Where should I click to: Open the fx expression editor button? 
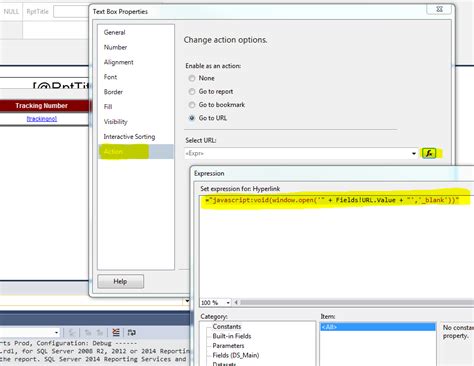point(429,153)
